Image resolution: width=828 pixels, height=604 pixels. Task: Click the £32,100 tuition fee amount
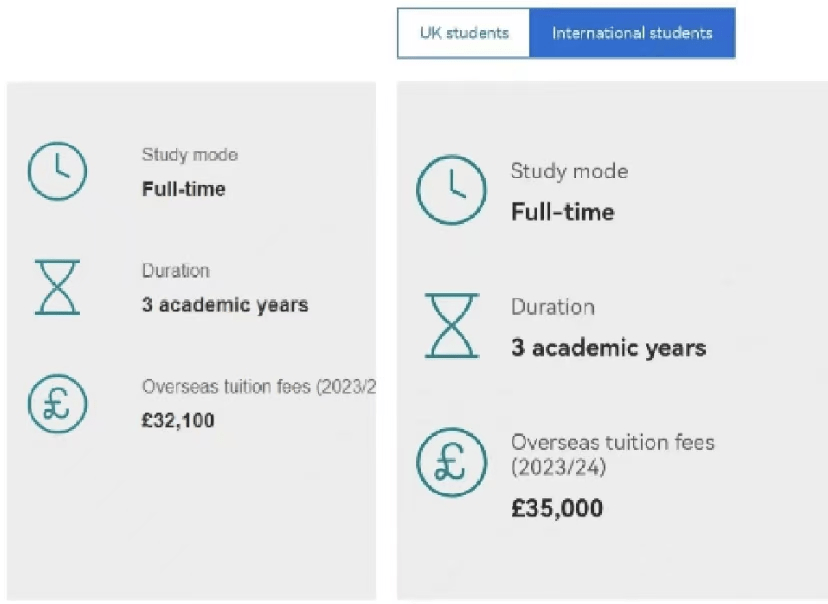[x=178, y=421]
